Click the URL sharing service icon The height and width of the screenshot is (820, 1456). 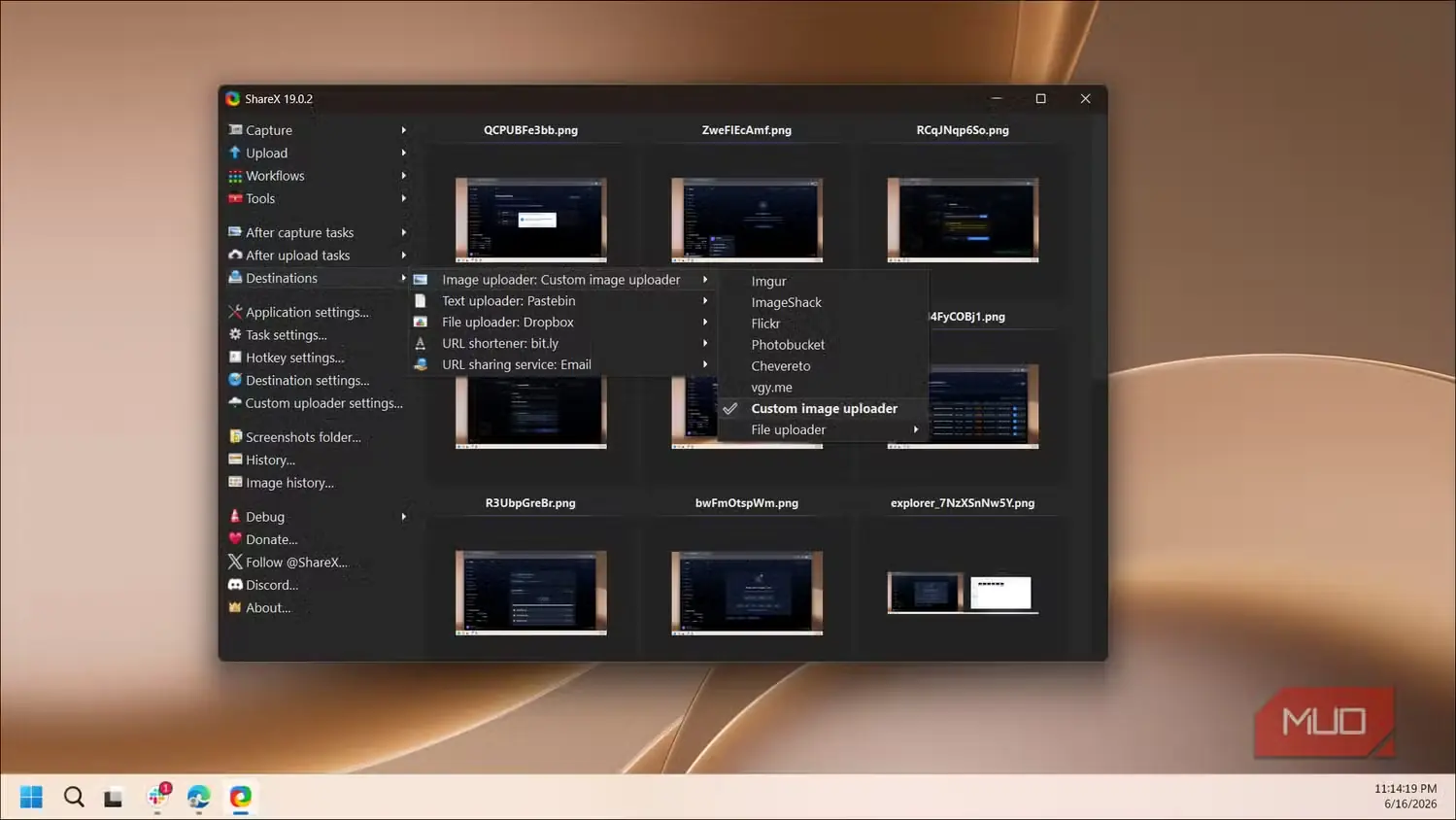tap(421, 365)
